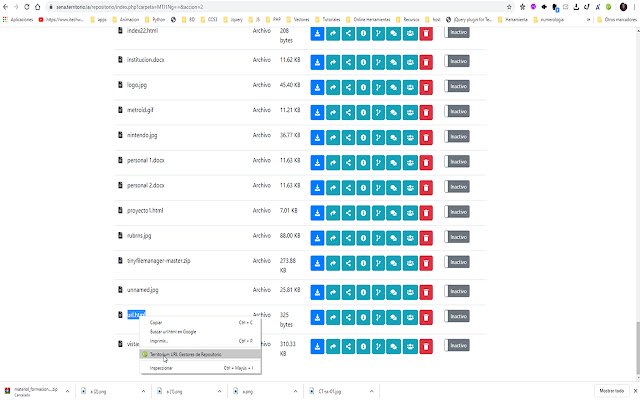The width and height of the screenshot is (640, 400).
Task: Show info for metroid.gif
Action: (363, 113)
